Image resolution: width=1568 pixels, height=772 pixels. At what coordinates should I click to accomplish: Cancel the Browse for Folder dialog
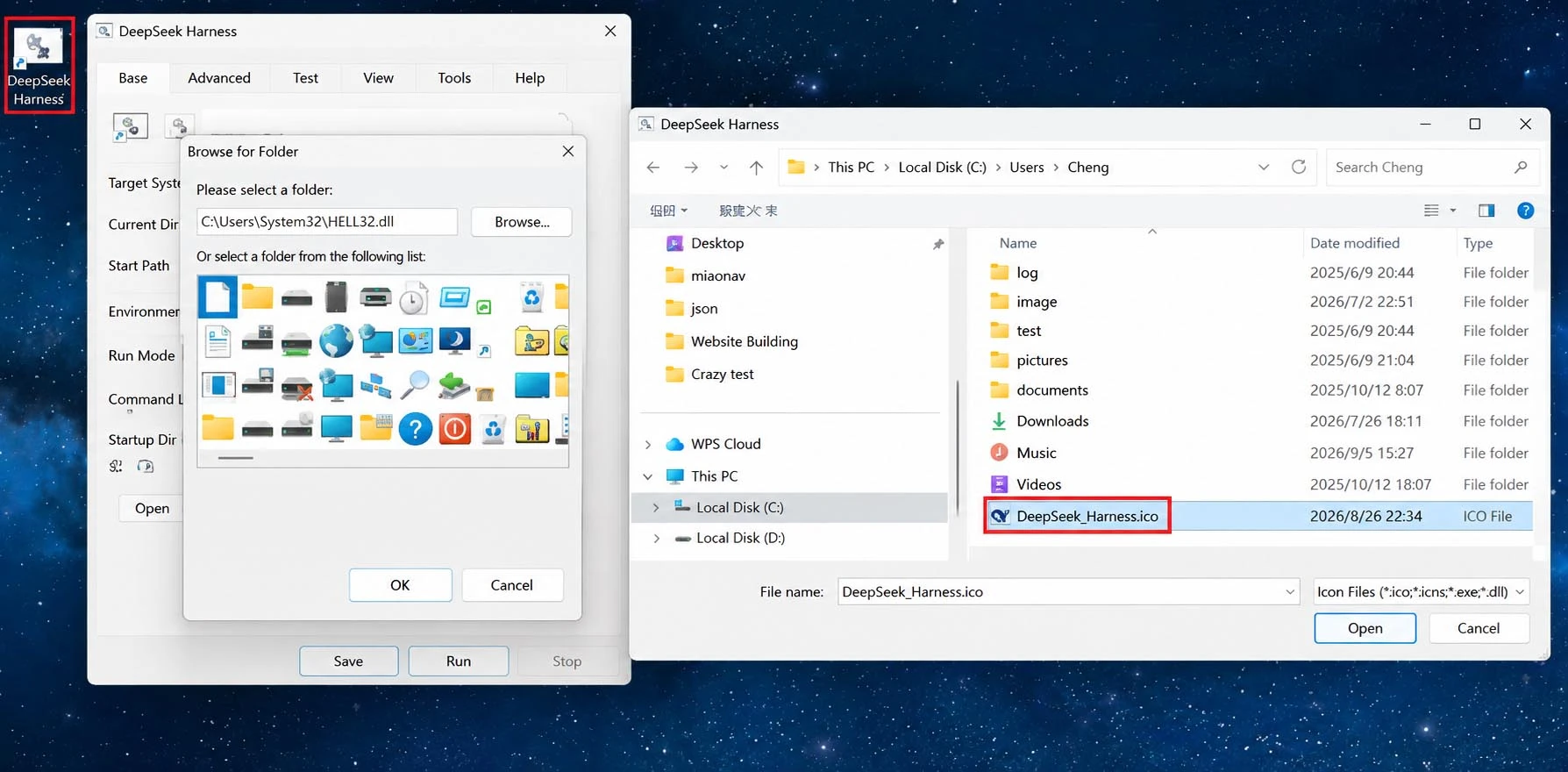[x=512, y=585]
